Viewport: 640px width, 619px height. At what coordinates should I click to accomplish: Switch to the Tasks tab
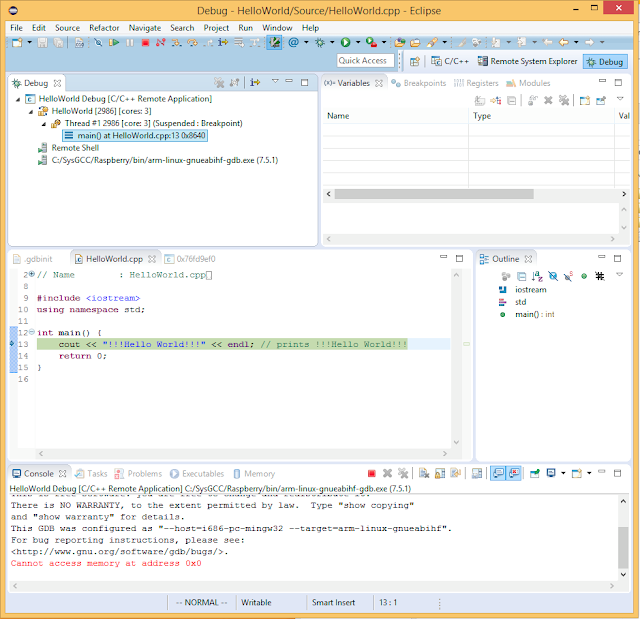coord(91,474)
